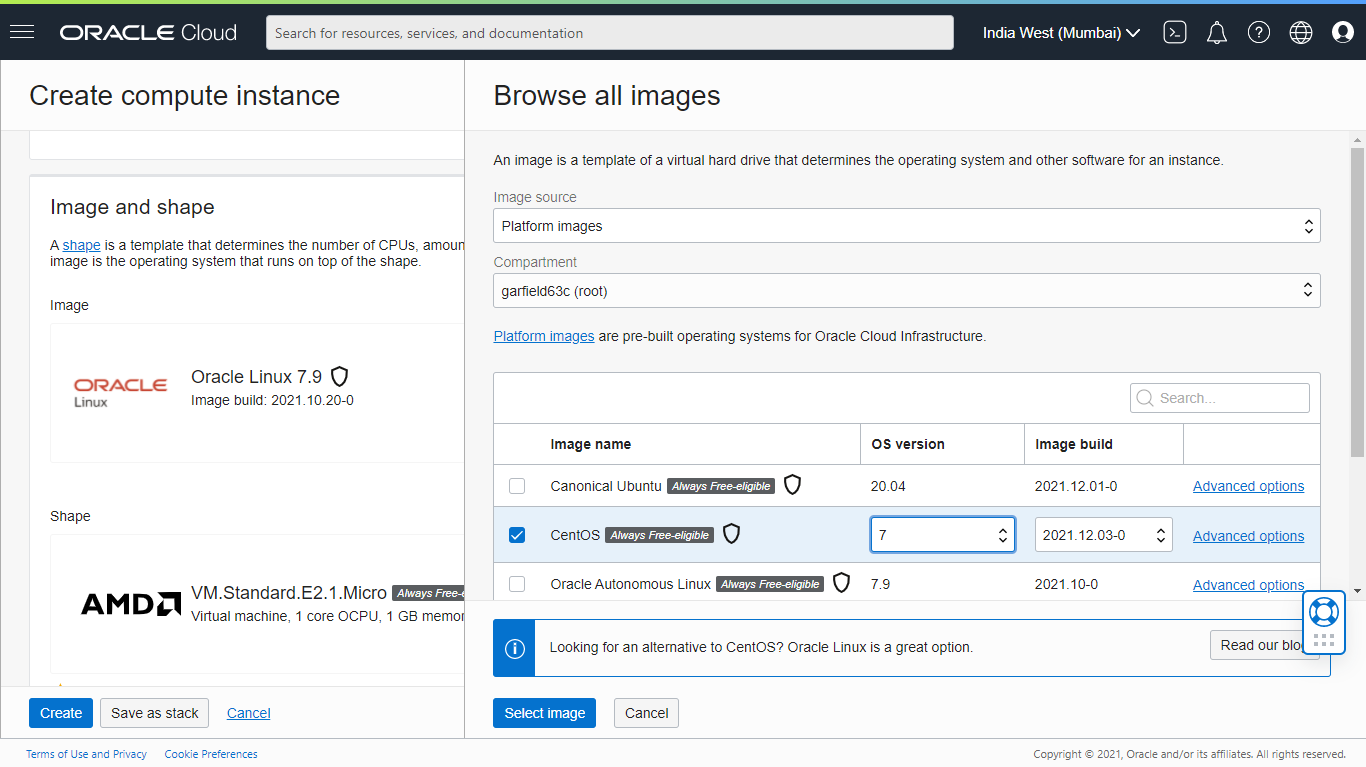Open the hamburger navigation menu
1366x767 pixels.
pyautogui.click(x=22, y=32)
